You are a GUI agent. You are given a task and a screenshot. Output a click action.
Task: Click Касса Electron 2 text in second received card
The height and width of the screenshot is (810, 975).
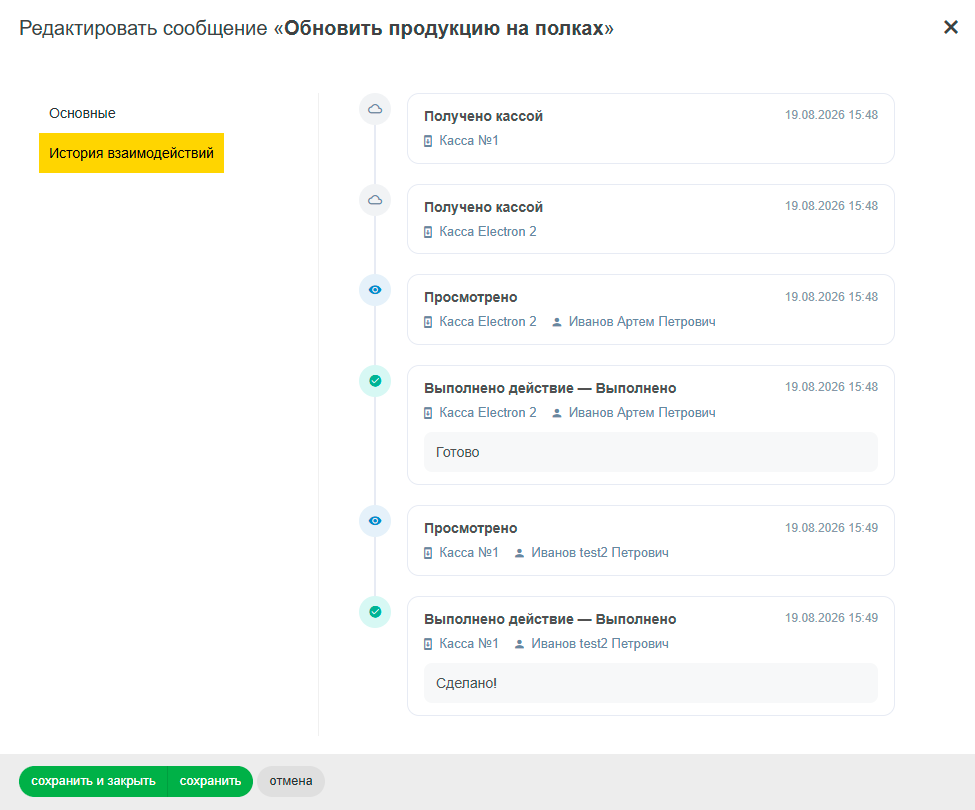[x=488, y=231]
